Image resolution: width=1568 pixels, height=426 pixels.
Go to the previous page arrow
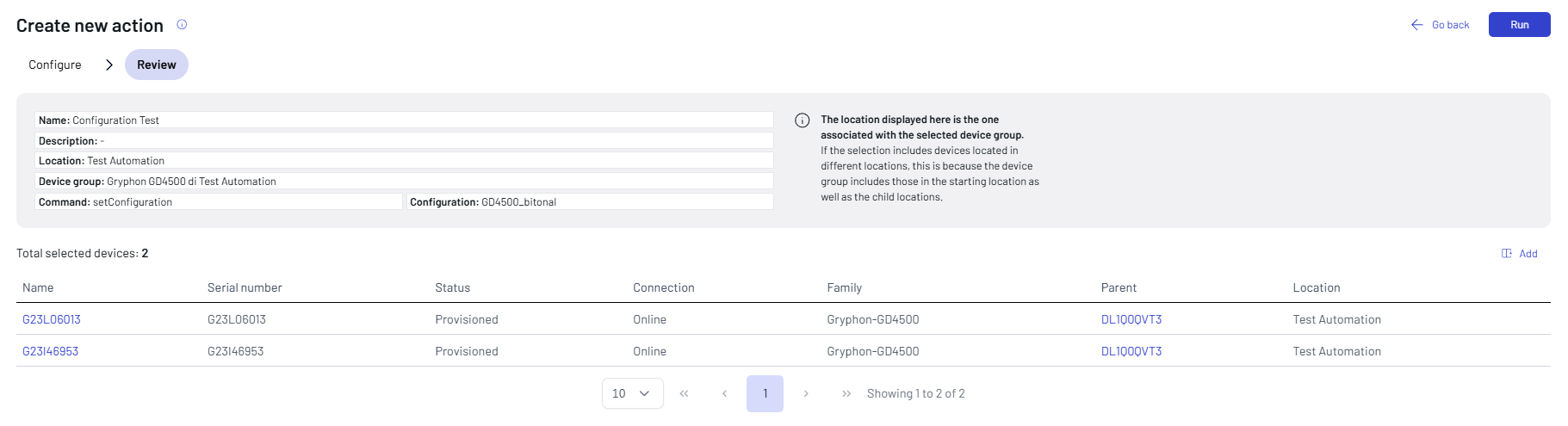pos(724,394)
